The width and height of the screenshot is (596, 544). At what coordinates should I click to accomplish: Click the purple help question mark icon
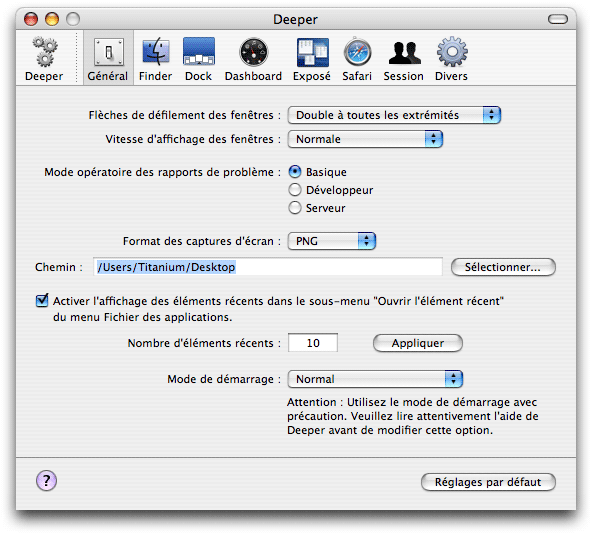[x=46, y=481]
